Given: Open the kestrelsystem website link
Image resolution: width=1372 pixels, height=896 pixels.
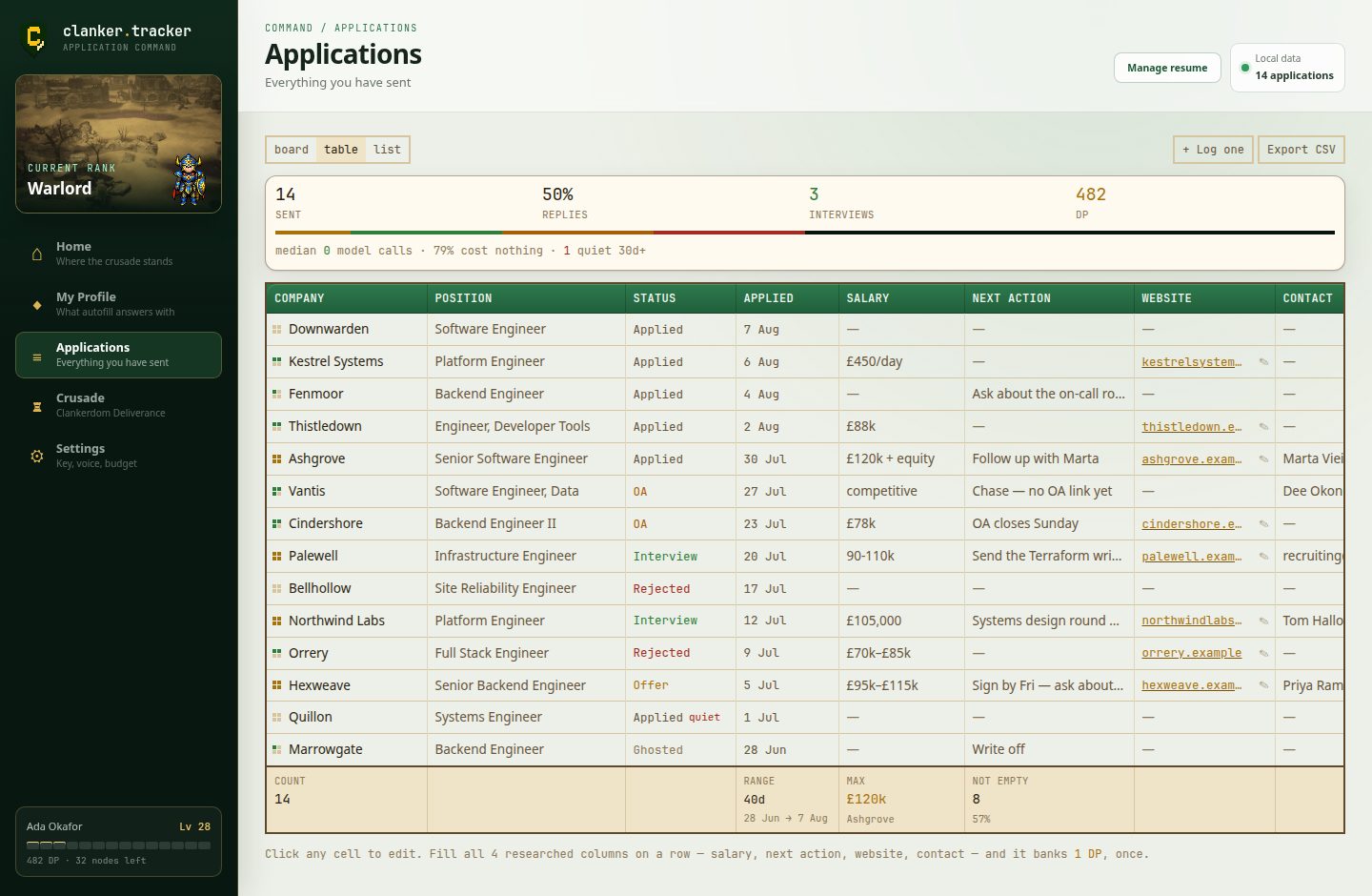Looking at the screenshot, I should click(x=1192, y=362).
